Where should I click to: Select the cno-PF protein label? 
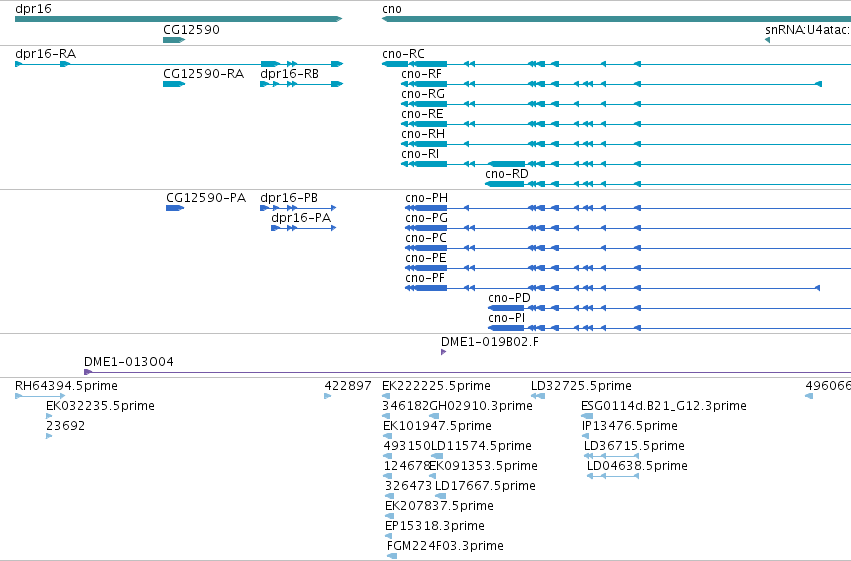coord(425,278)
